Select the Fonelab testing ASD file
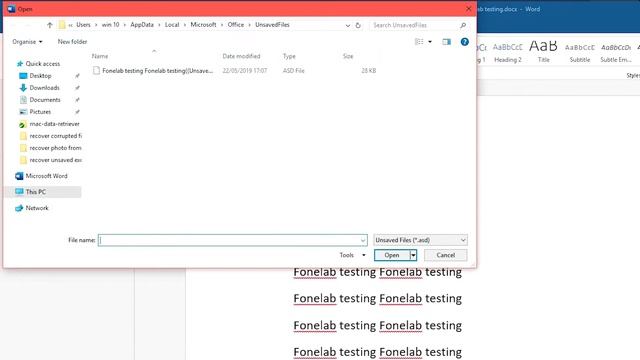The height and width of the screenshot is (360, 640). point(234,71)
